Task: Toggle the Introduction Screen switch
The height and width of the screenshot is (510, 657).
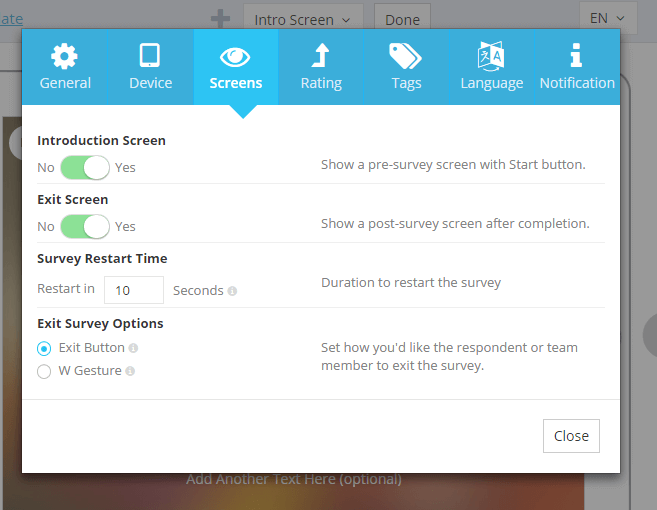Action: tap(85, 168)
